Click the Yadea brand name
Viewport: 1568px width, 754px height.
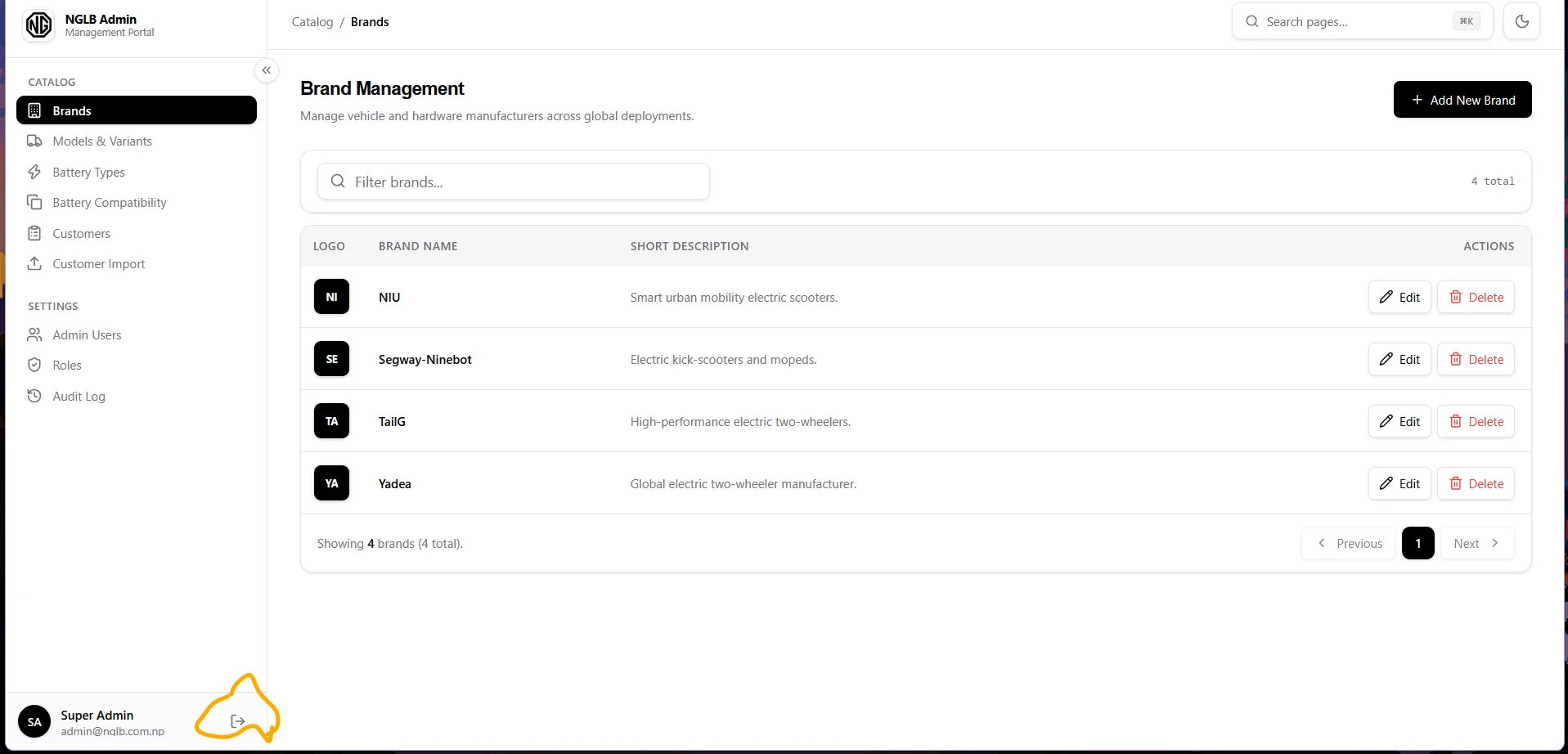pyautogui.click(x=395, y=483)
